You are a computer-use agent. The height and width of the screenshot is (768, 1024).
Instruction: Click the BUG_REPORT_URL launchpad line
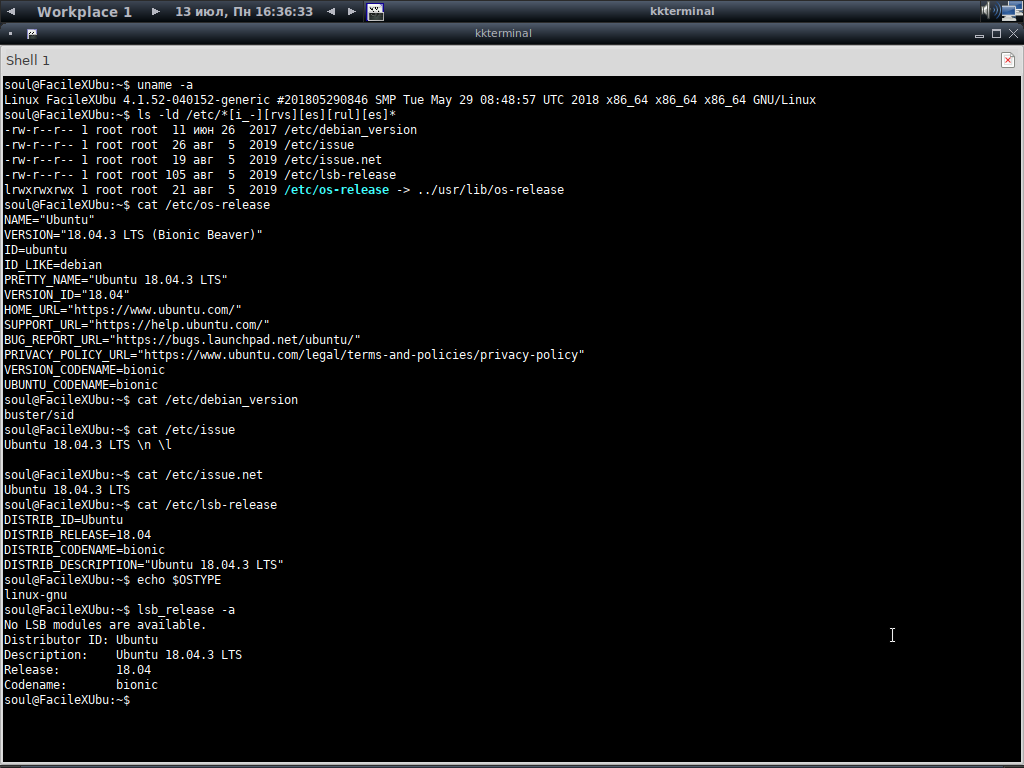[182, 340]
